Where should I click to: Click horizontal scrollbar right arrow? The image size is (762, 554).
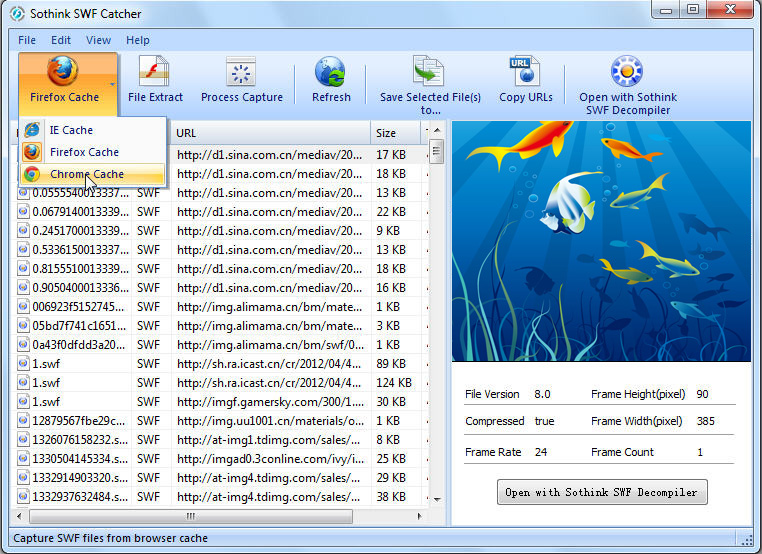(420, 516)
